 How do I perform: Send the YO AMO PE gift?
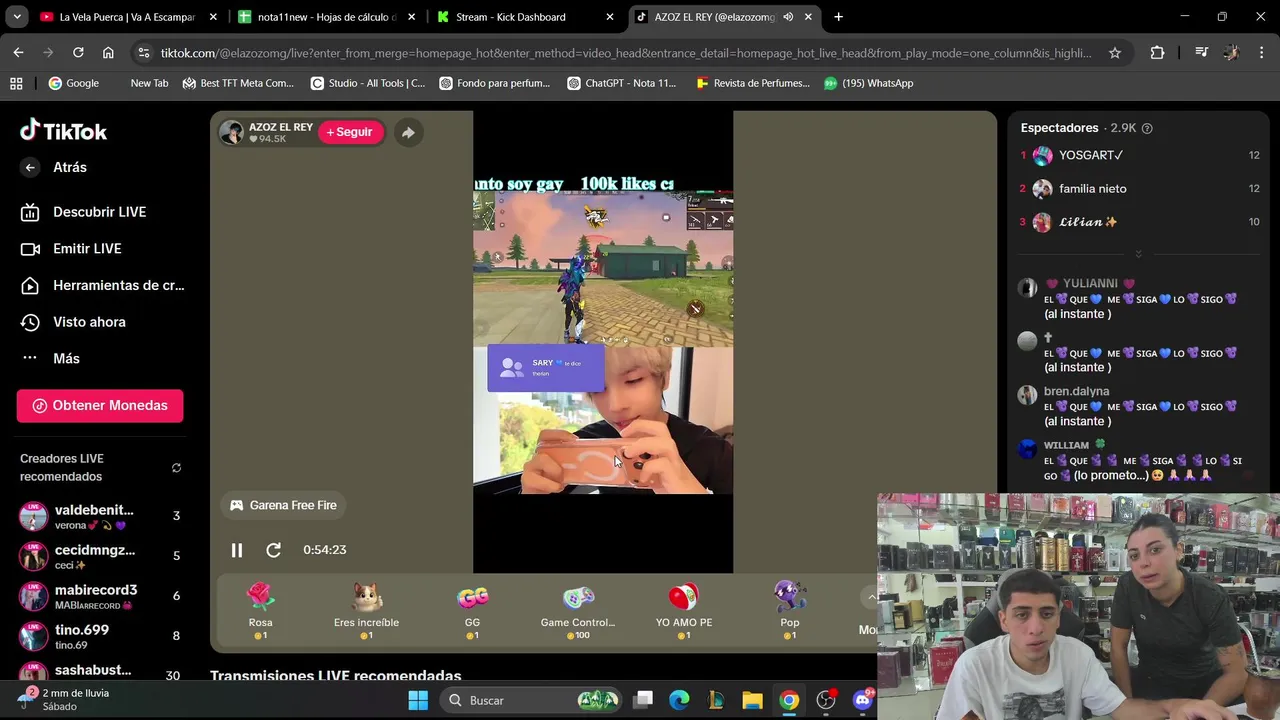(684, 610)
